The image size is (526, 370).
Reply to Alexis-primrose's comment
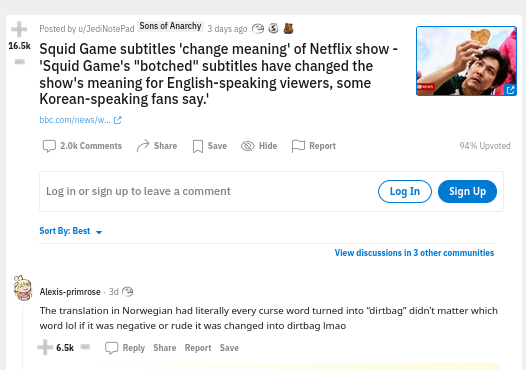coord(125,348)
